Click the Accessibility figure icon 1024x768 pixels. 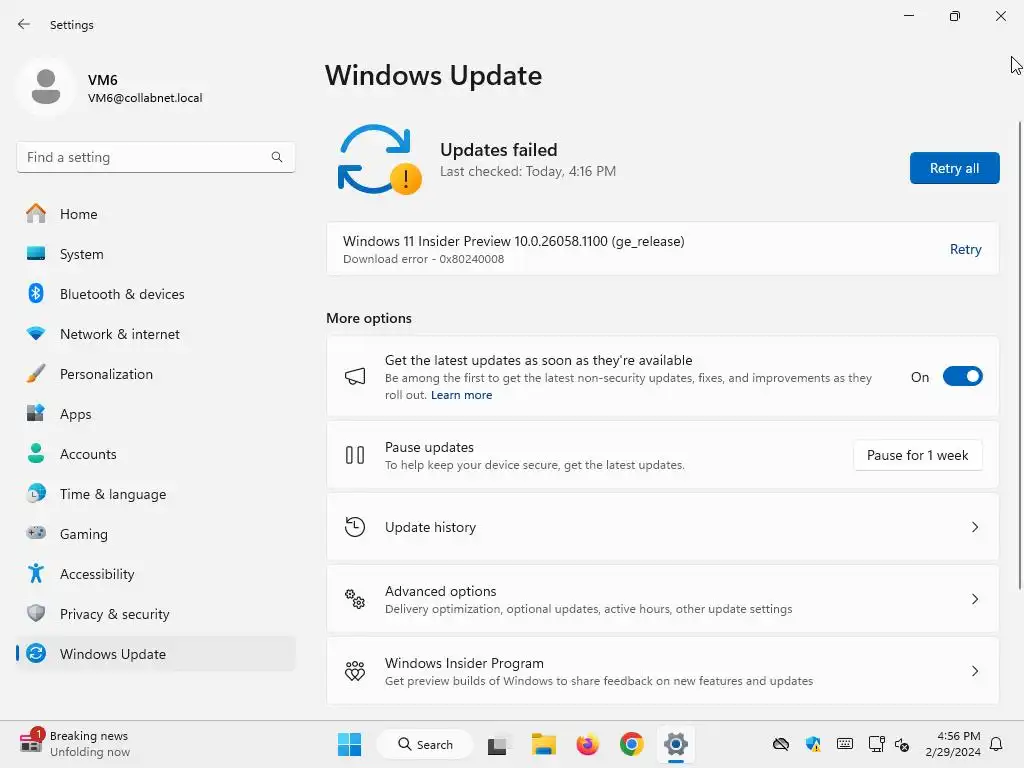tap(36, 573)
